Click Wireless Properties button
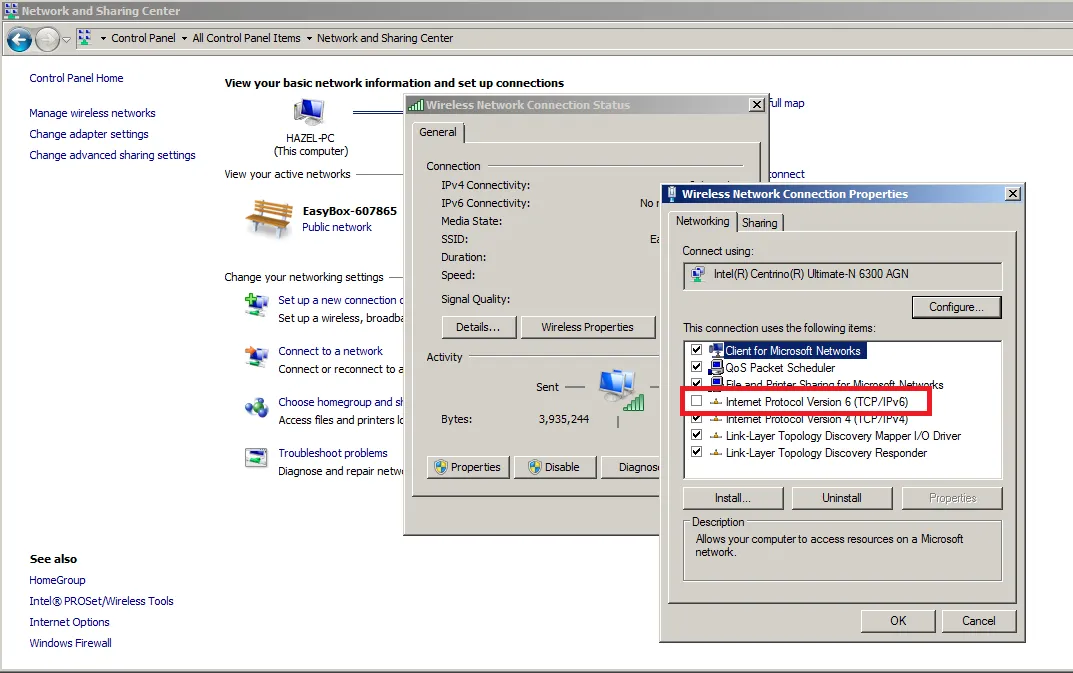This screenshot has height=673, width=1073. (x=587, y=327)
